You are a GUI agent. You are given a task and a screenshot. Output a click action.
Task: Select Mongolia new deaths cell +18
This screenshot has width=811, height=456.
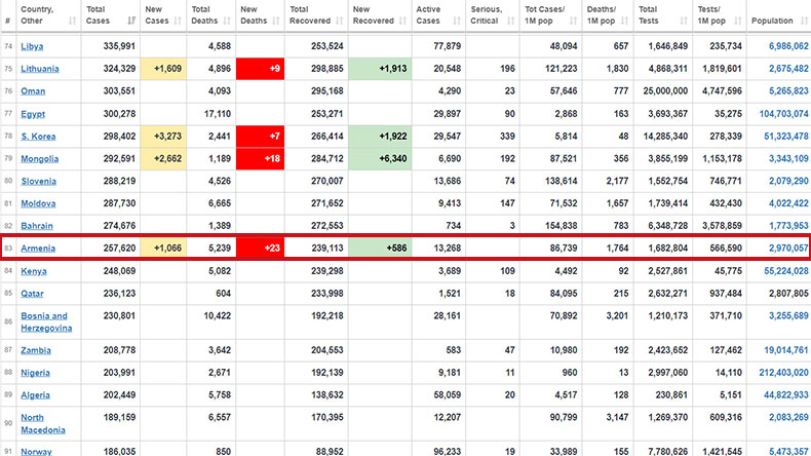click(260, 159)
